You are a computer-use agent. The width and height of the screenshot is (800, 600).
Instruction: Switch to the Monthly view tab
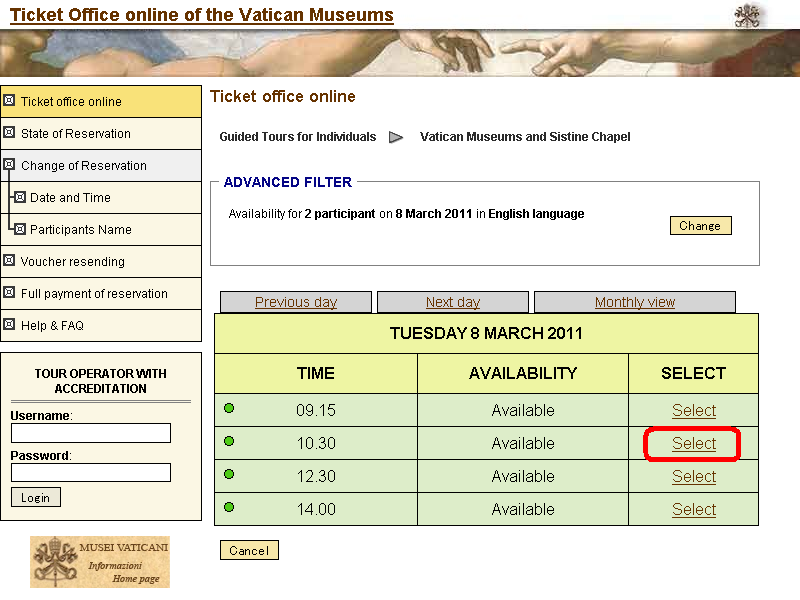click(x=634, y=302)
